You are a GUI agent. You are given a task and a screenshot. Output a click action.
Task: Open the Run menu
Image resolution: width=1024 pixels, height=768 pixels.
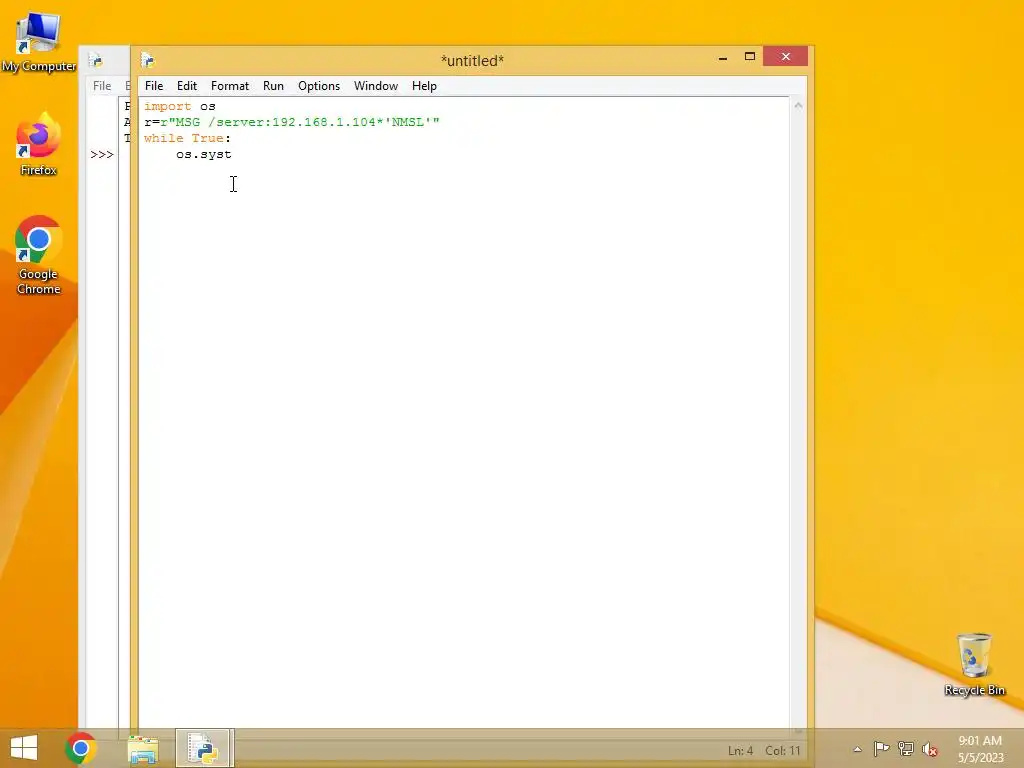tap(273, 86)
